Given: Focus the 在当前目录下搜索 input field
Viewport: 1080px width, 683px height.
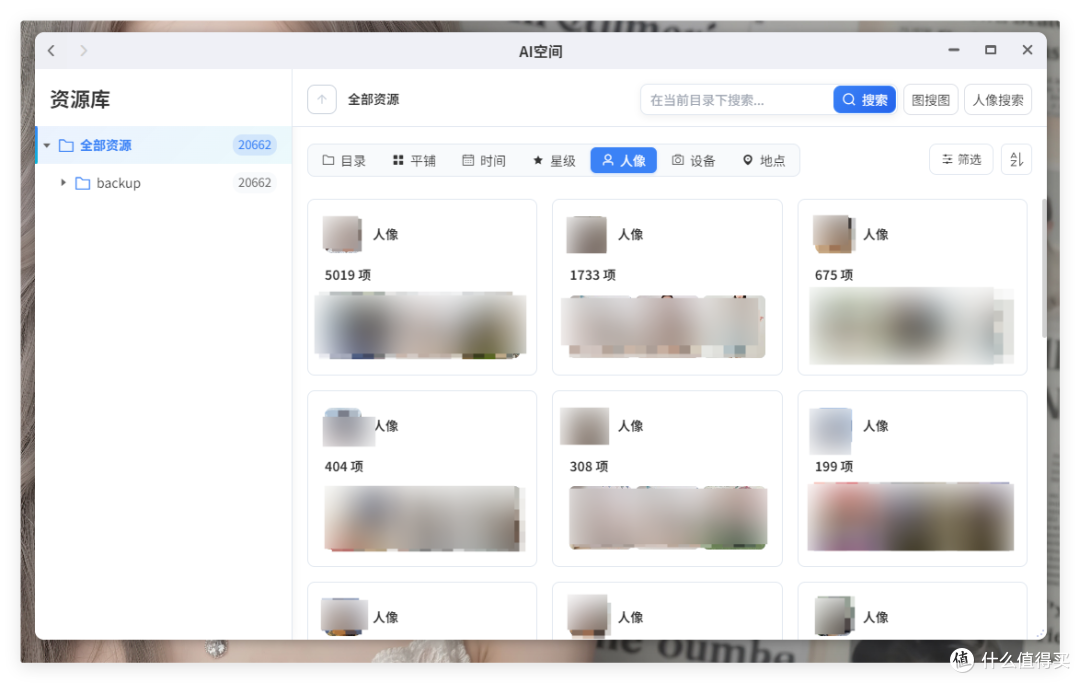Looking at the screenshot, I should pos(736,100).
